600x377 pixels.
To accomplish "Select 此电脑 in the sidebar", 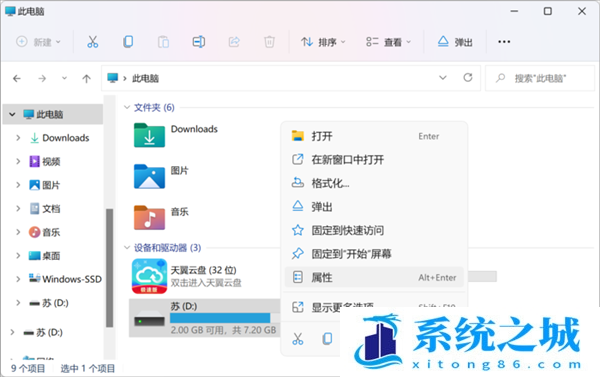I will click(49, 114).
